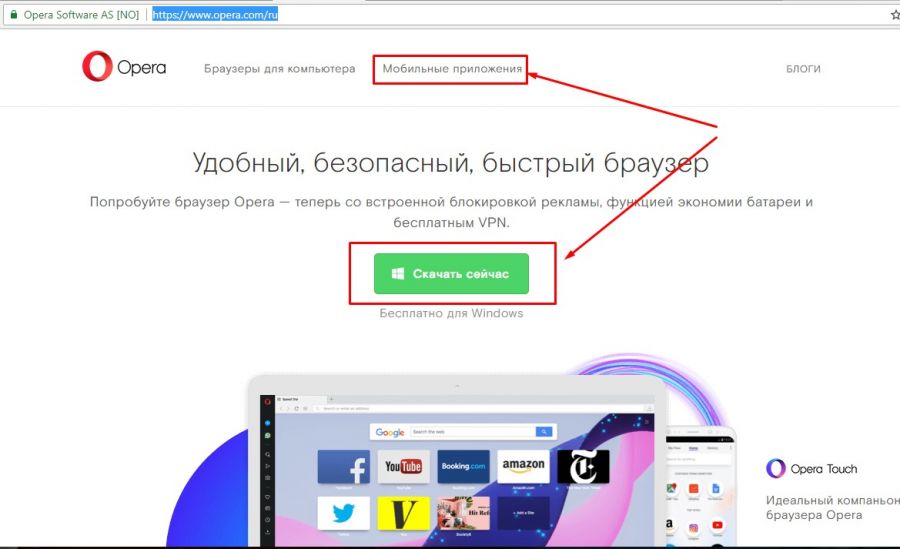
Task: Click the Opera Touch purple logo
Action: point(775,469)
